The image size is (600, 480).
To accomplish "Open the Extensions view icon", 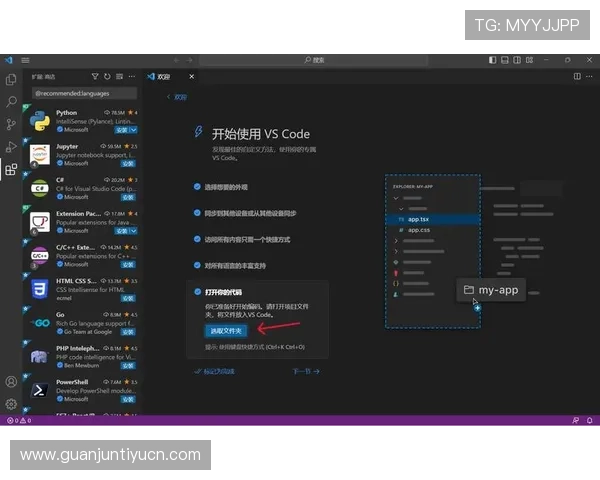I will tap(11, 169).
